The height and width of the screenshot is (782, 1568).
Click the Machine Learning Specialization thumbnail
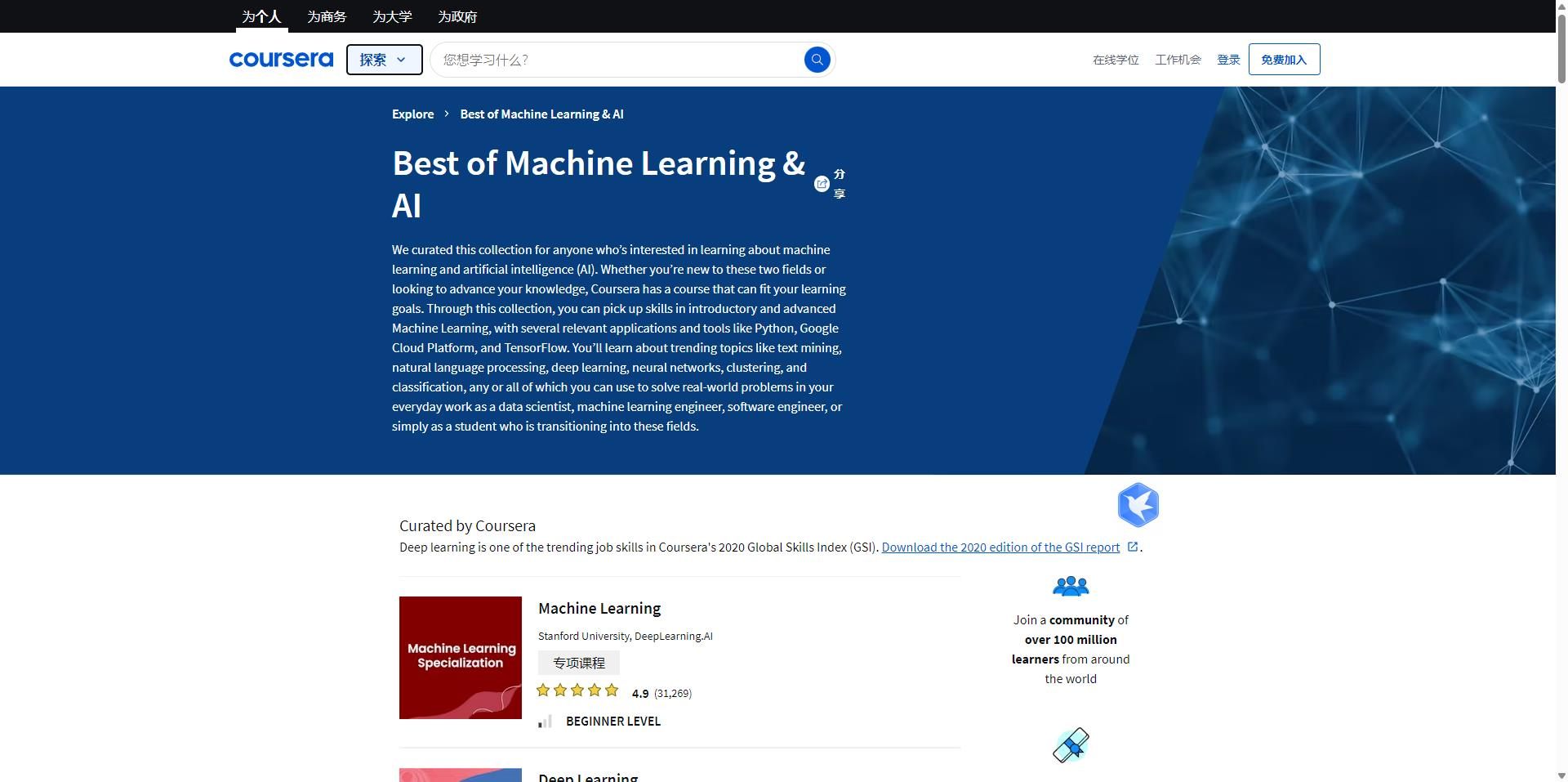461,658
